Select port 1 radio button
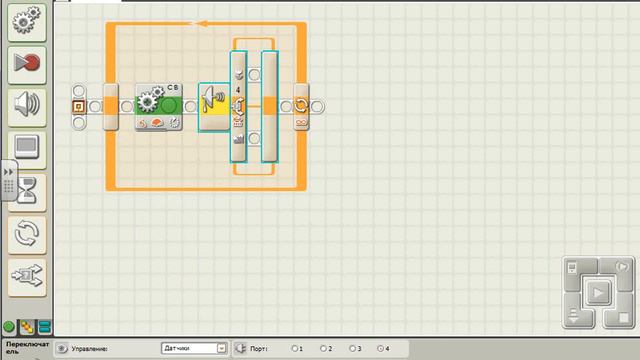 (x=294, y=349)
